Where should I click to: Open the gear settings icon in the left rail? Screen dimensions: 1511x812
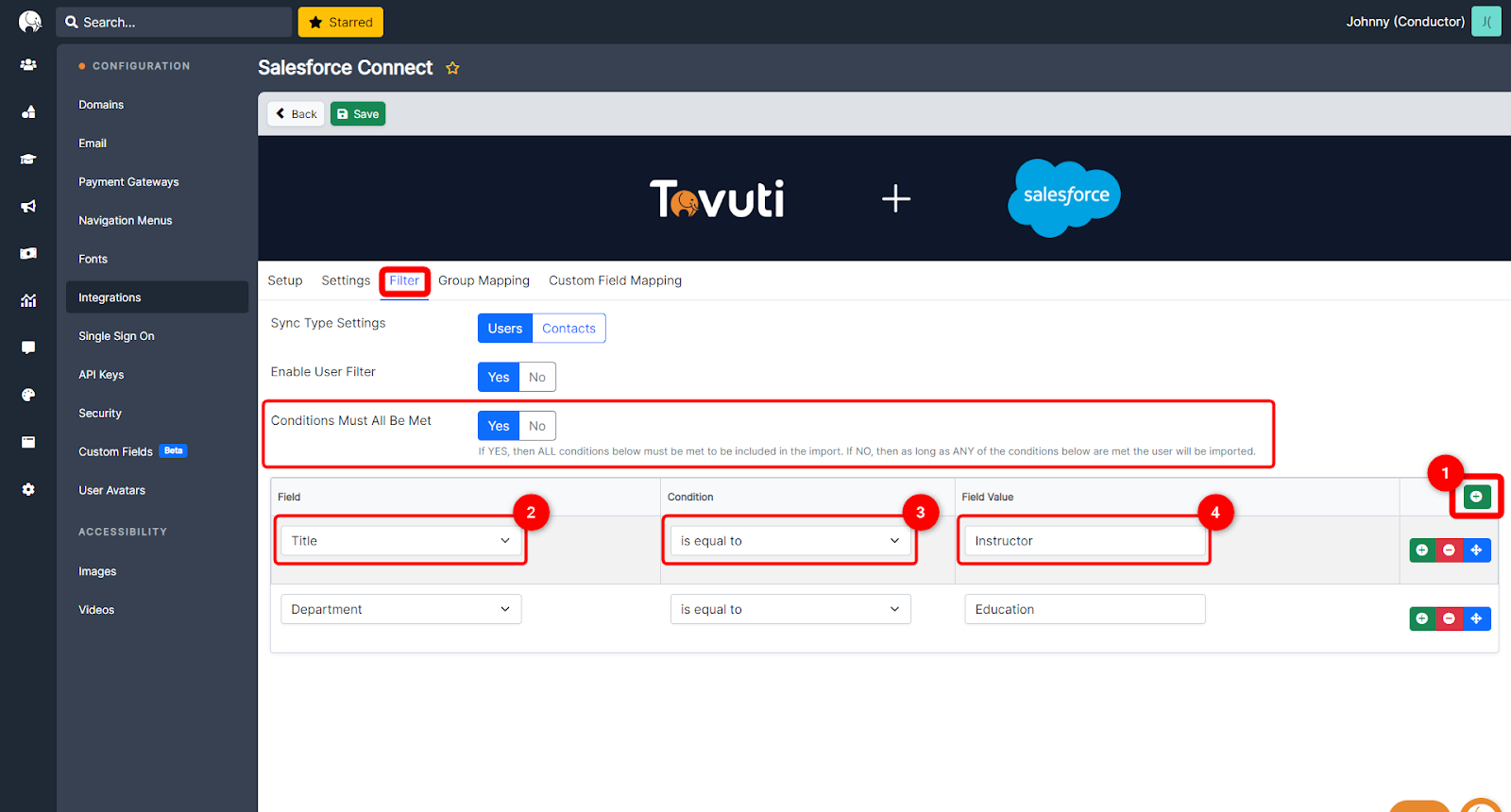pos(28,489)
